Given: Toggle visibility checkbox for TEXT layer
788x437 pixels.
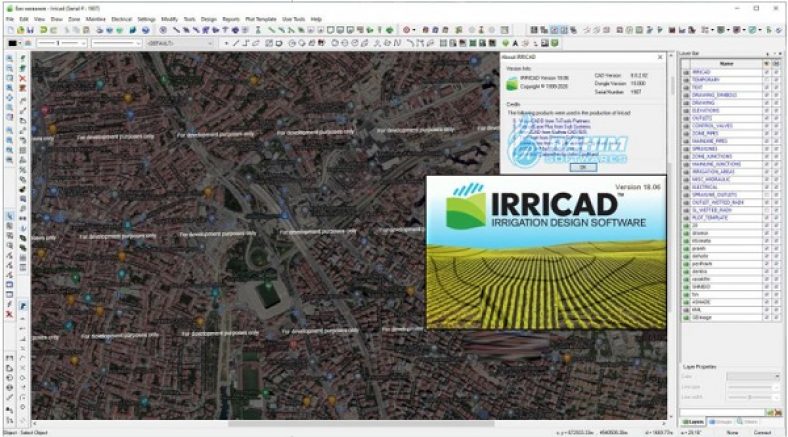Looking at the screenshot, I should [x=766, y=87].
